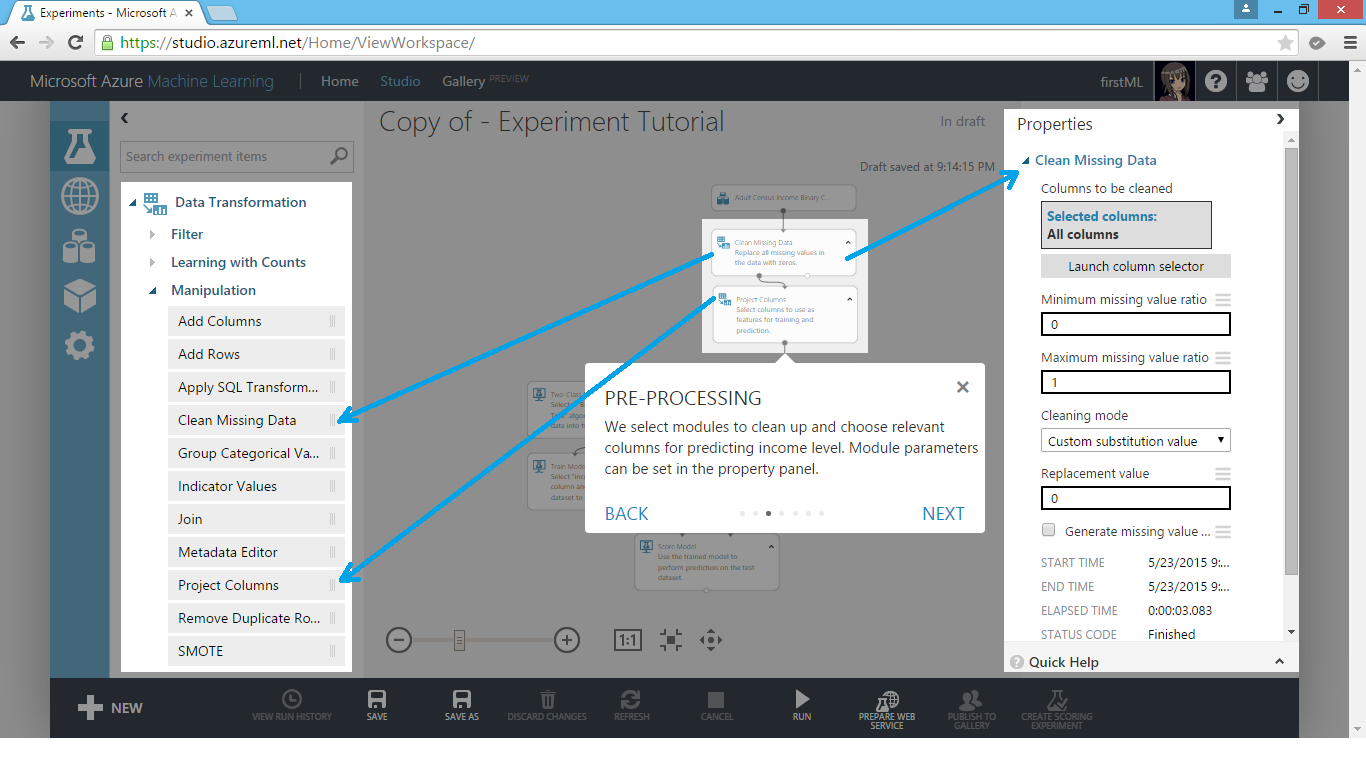Click the user avatar picture
The image size is (1366, 768).
(1174, 81)
